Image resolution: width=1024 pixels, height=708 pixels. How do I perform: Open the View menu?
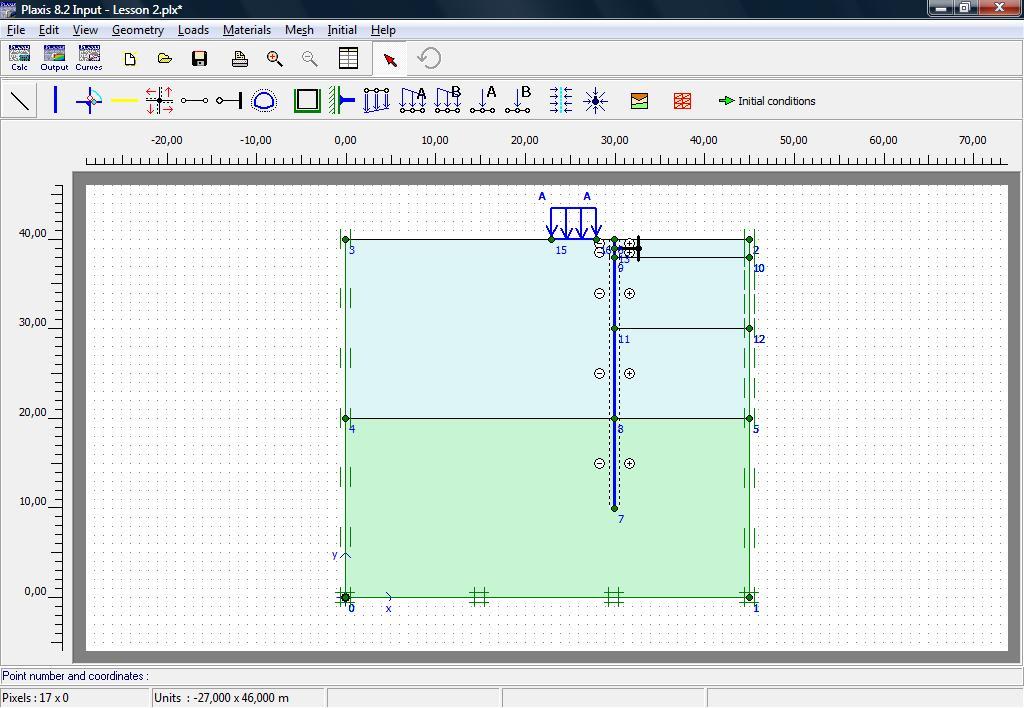85,30
